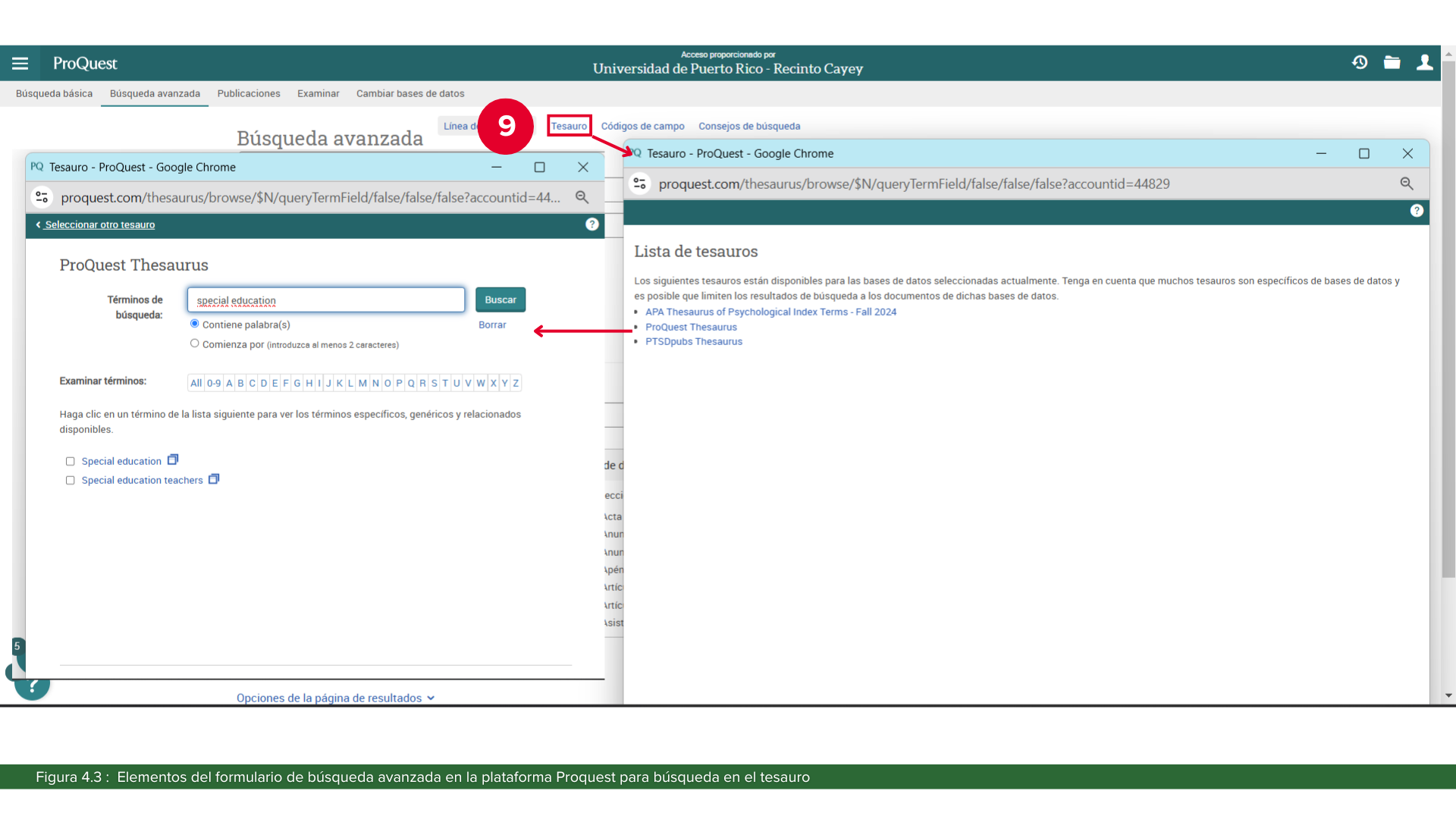Switch to the Publicaciones tab

[249, 93]
